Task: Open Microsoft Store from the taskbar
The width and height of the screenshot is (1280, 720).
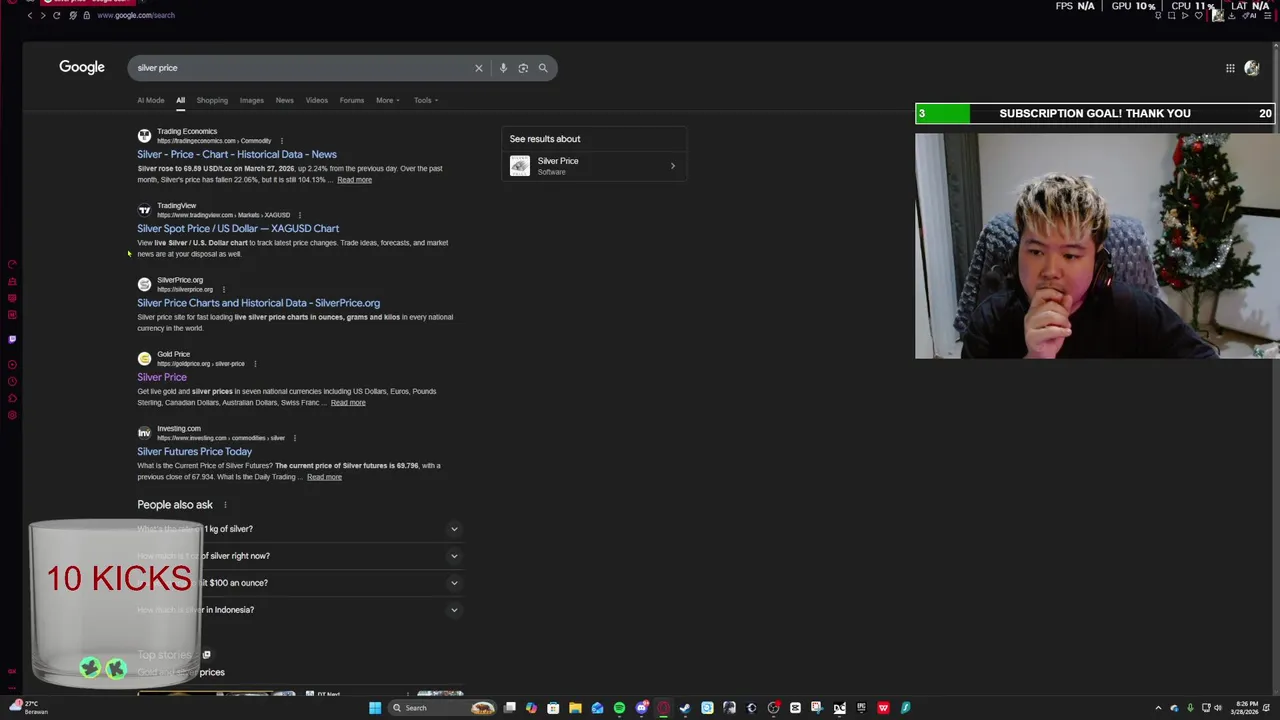Action: coord(553,708)
